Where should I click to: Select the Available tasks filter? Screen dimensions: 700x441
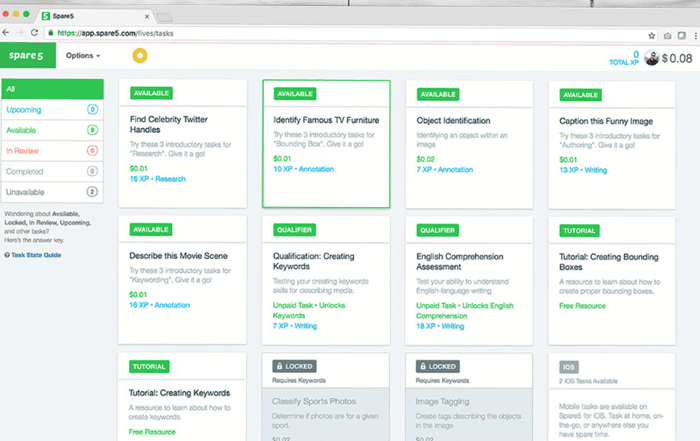tap(53, 130)
